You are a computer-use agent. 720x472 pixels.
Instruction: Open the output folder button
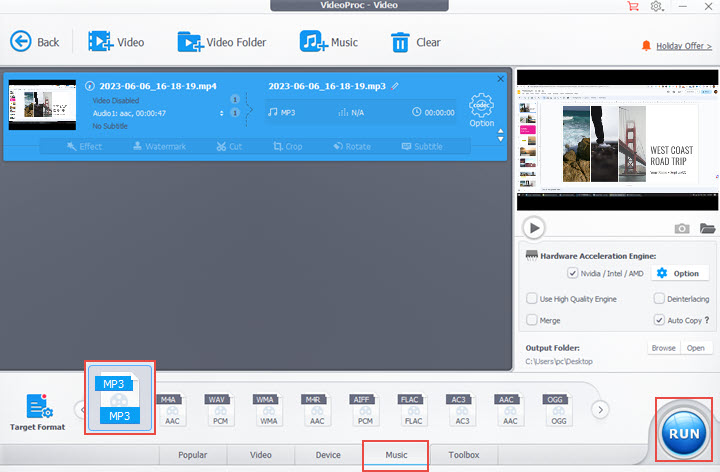(696, 348)
